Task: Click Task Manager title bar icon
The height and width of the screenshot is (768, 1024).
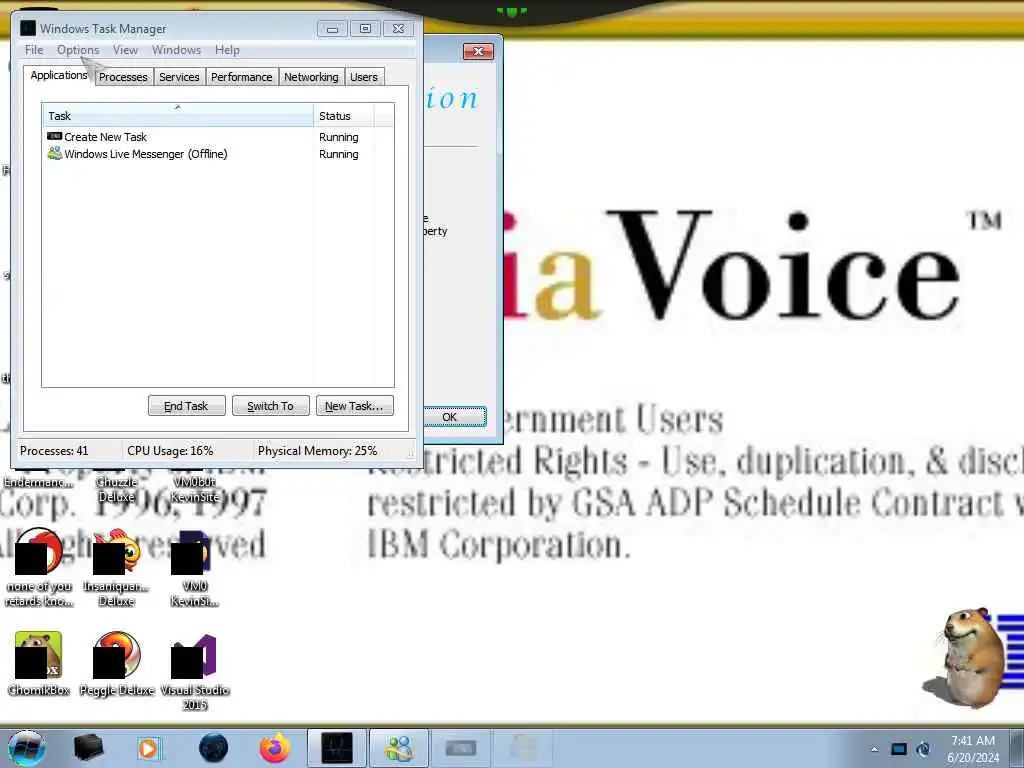Action: [x=28, y=28]
